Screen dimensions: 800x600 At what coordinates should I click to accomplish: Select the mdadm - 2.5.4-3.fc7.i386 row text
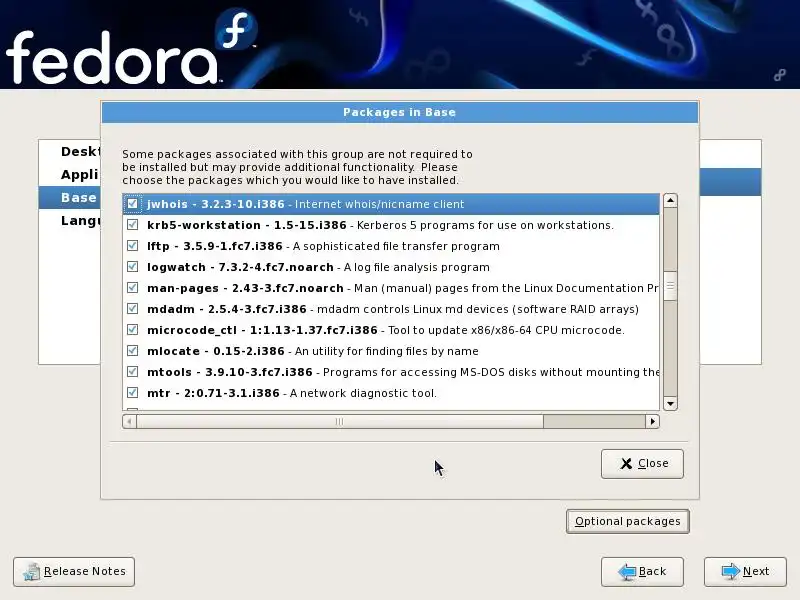click(x=227, y=309)
